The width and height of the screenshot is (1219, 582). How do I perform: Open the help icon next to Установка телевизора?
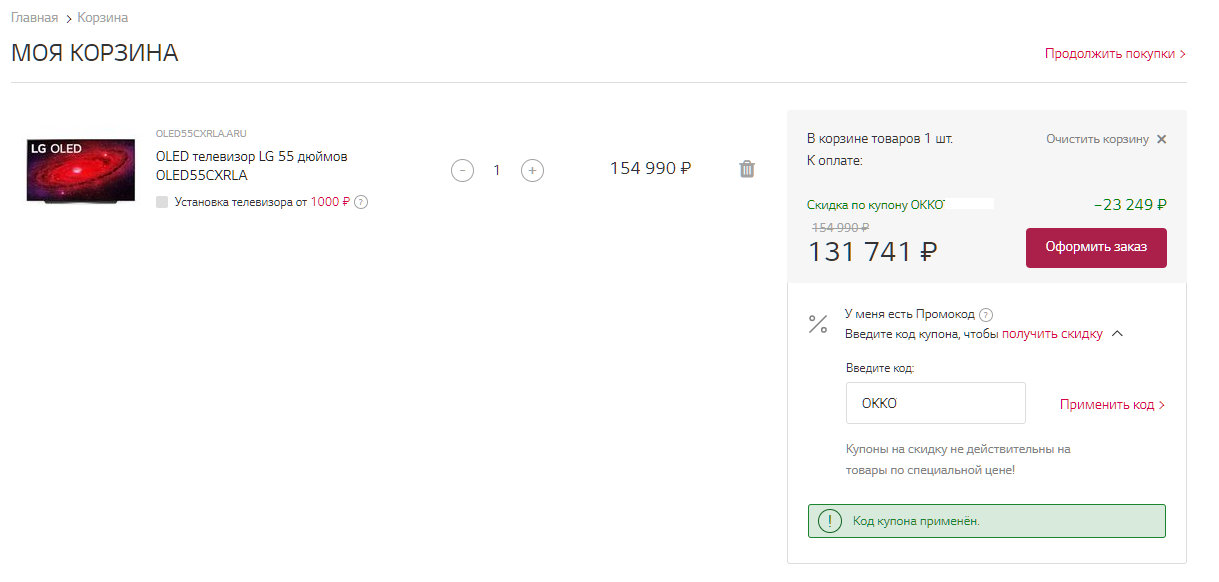[361, 202]
